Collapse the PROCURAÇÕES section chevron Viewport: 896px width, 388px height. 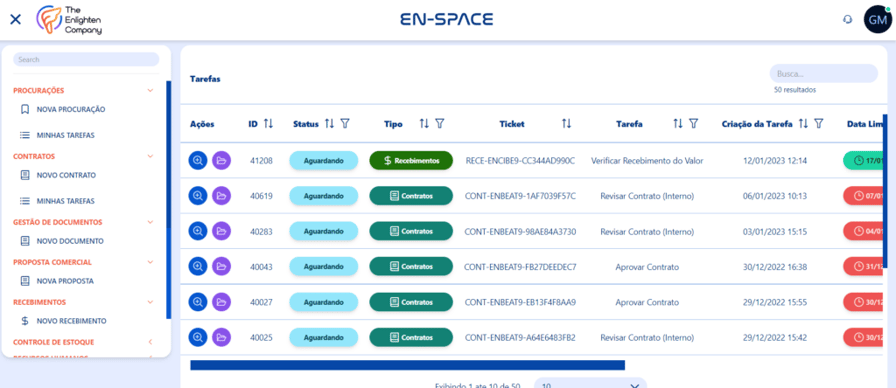coord(150,90)
